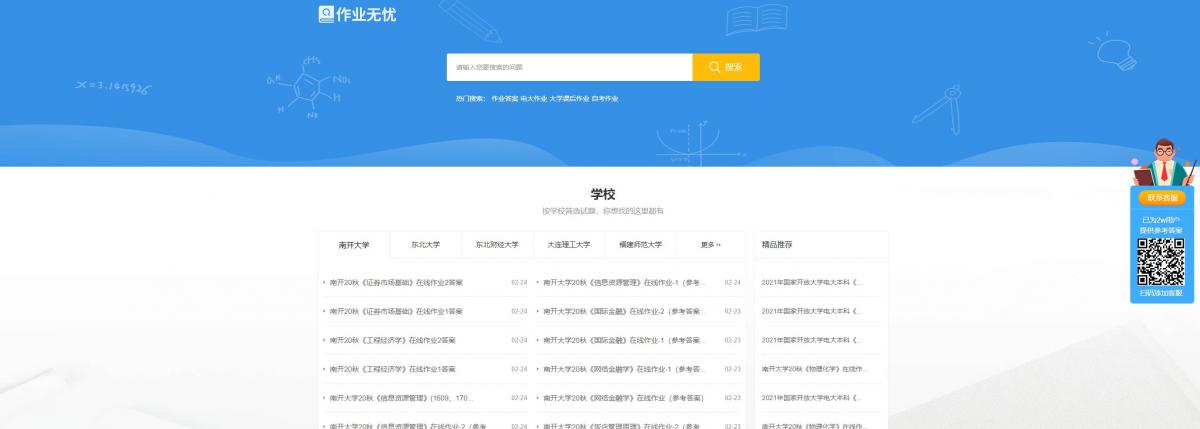Switch to the 东北大学 tab
The width and height of the screenshot is (1200, 429).
(x=425, y=245)
